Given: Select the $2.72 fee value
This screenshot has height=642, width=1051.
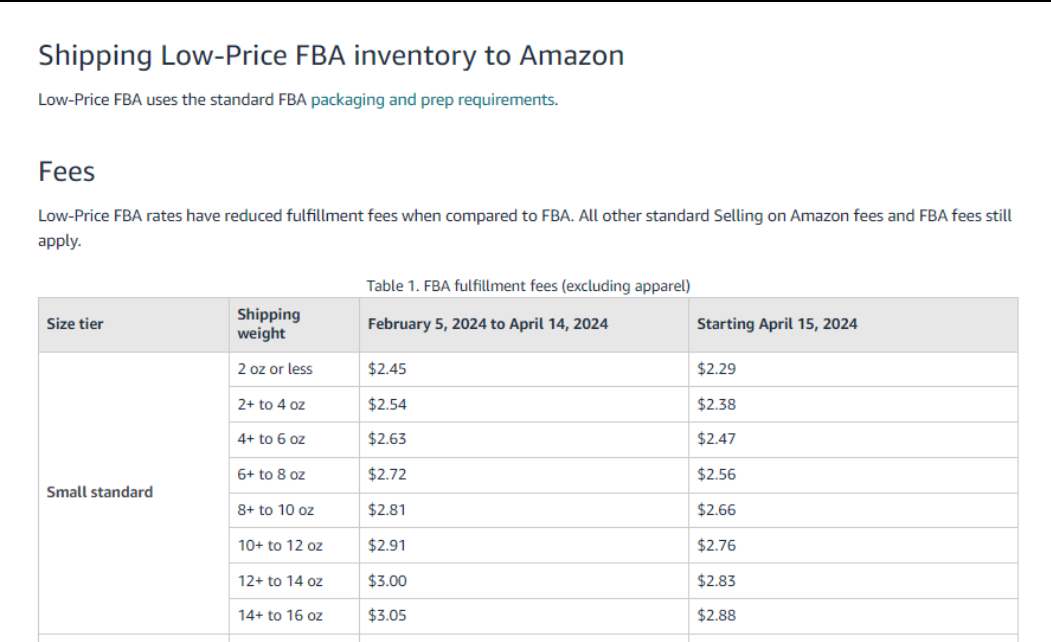Looking at the screenshot, I should click(x=387, y=475).
